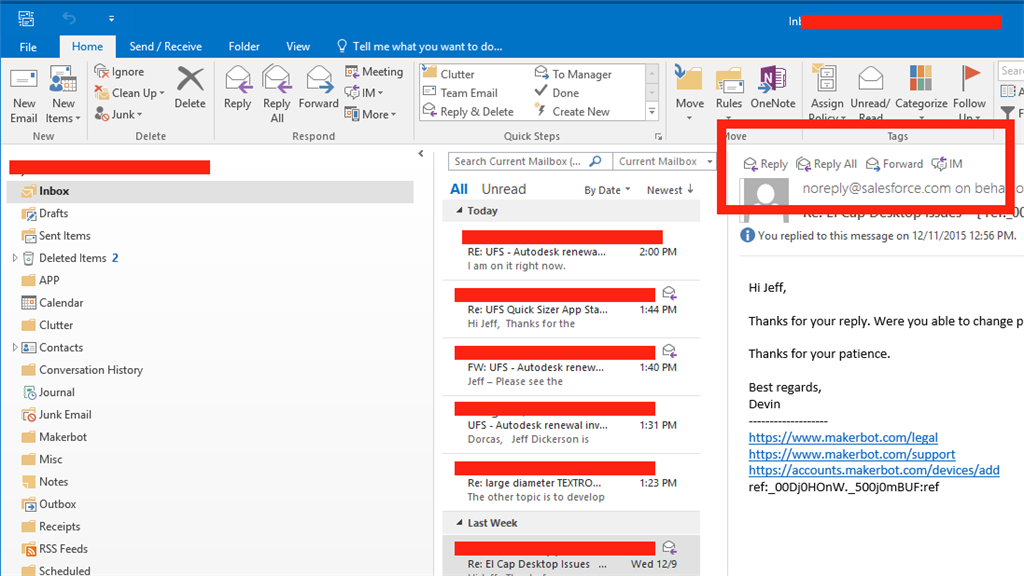
Task: Click Reply All in the reading pane
Action: 826,164
